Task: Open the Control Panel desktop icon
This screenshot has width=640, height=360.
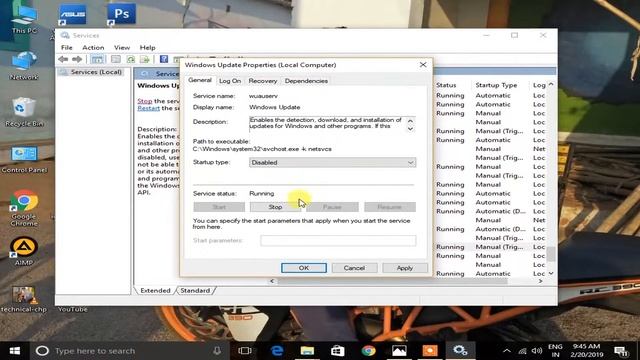Action: [x=24, y=160]
